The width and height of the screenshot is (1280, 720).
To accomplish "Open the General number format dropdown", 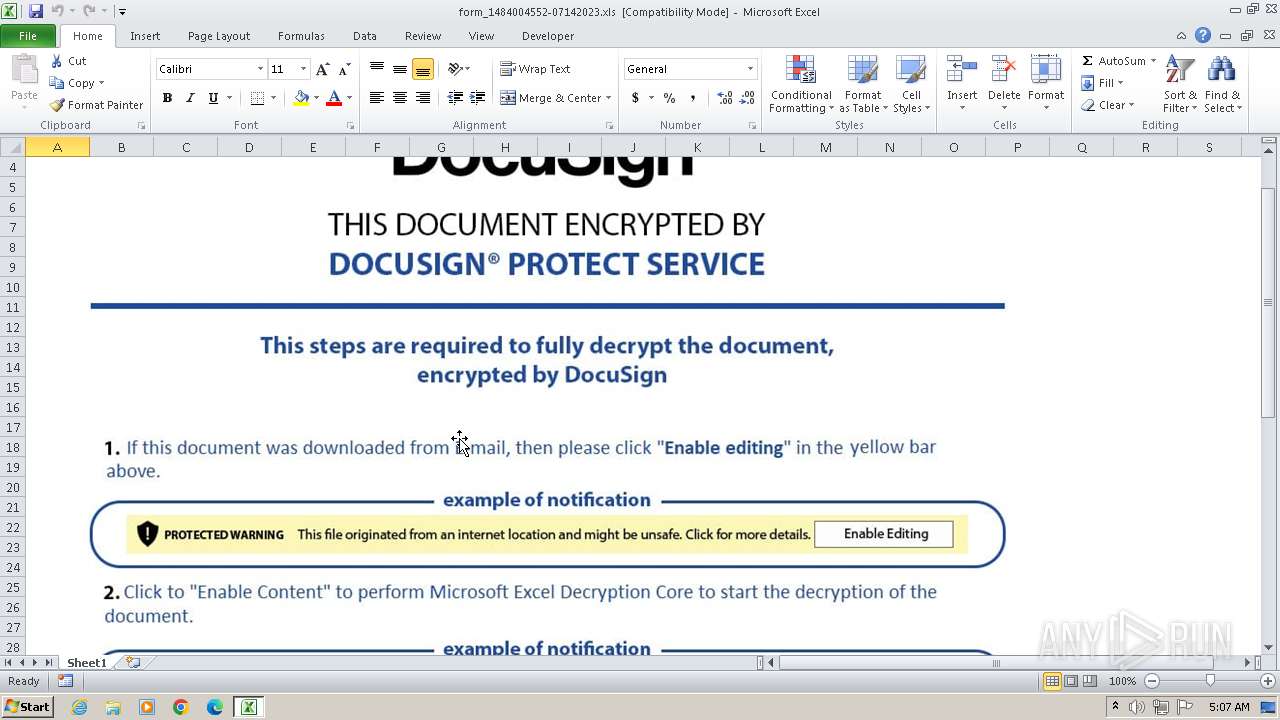I will (750, 69).
